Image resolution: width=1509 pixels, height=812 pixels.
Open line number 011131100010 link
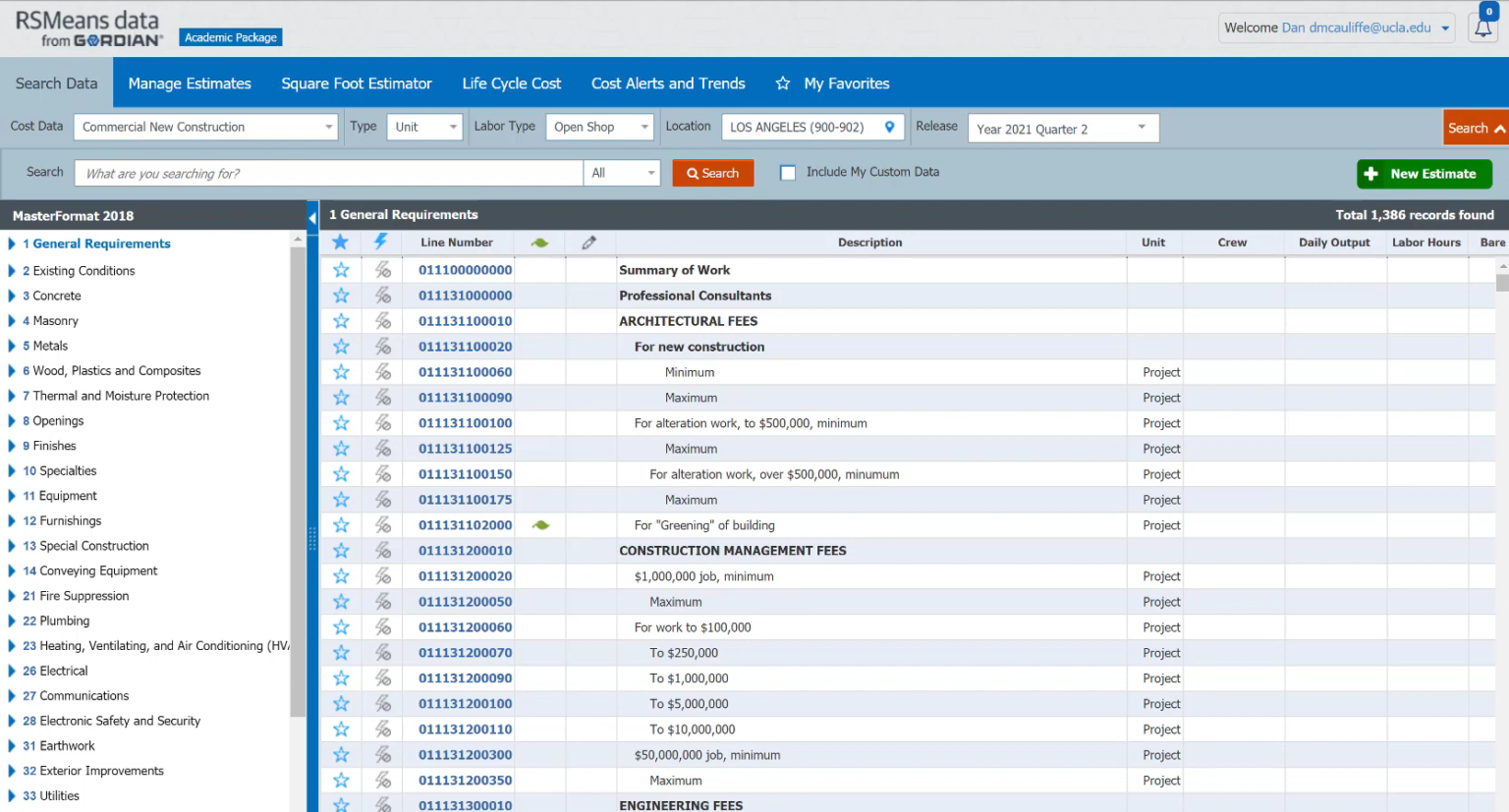coord(465,321)
